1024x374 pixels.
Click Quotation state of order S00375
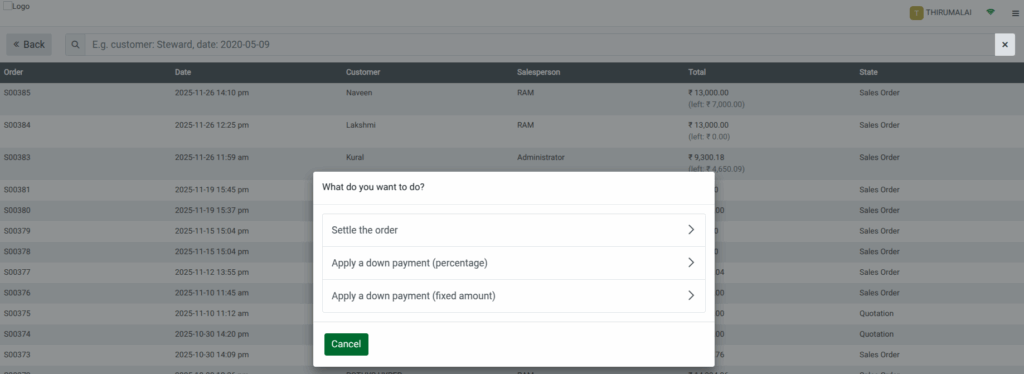876,313
